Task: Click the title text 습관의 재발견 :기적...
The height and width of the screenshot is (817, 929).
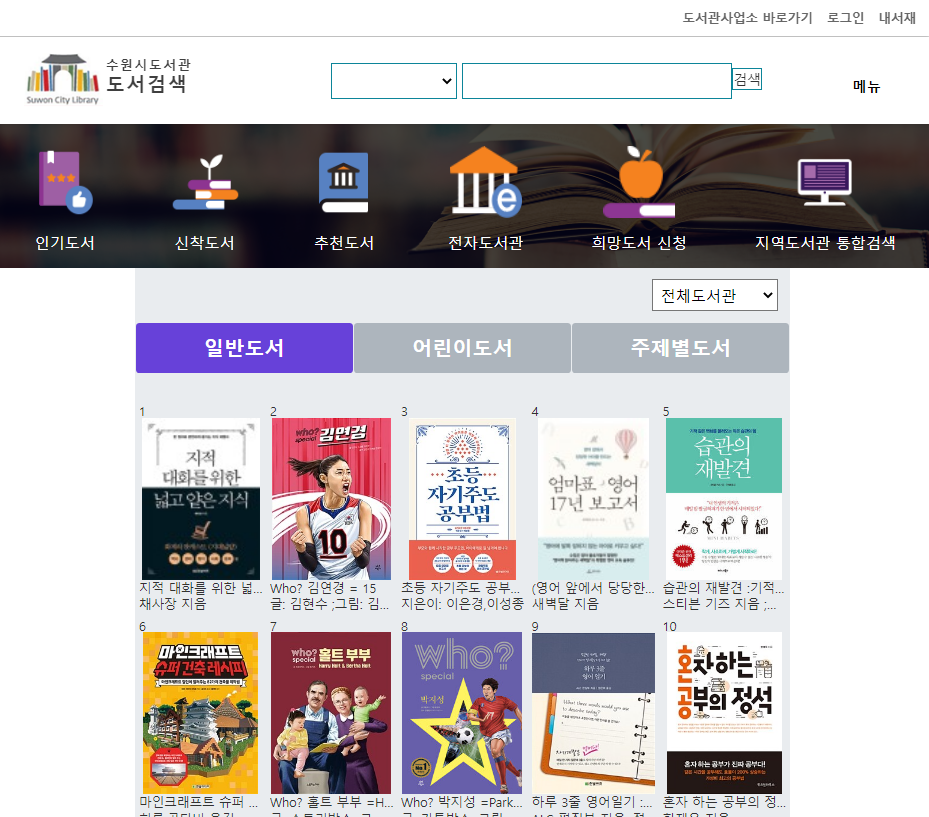Action: [723, 588]
